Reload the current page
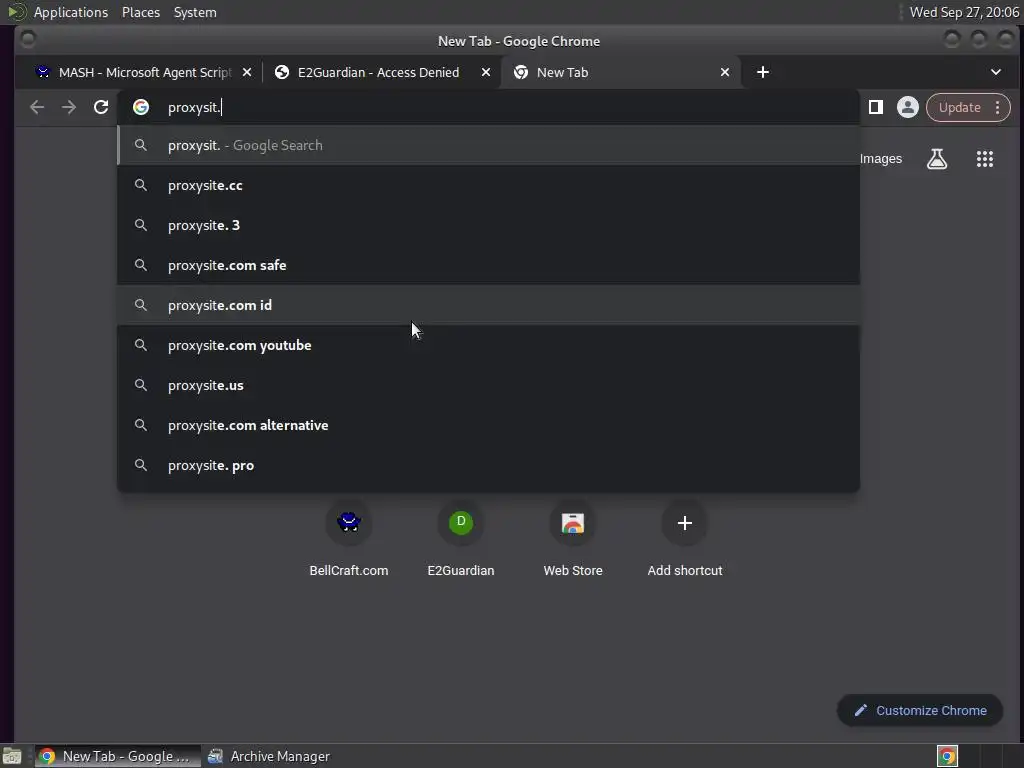This screenshot has height=768, width=1024. [101, 107]
